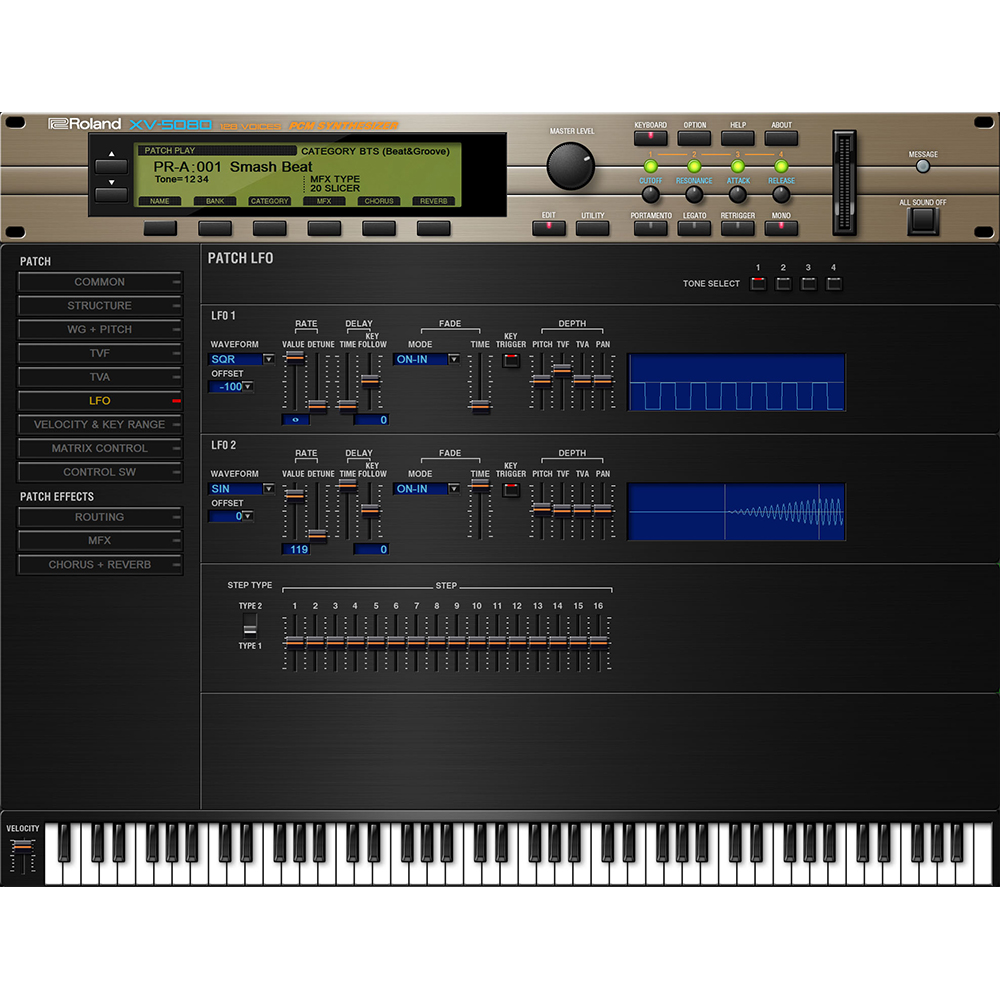The width and height of the screenshot is (1000, 1000).
Task: Select Tone 3 in Tone Select
Action: [x=808, y=284]
